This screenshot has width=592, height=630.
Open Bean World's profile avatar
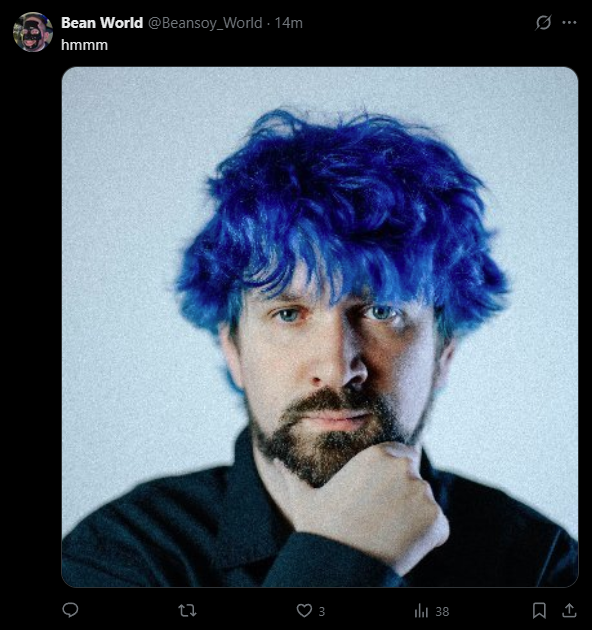tap(33, 32)
